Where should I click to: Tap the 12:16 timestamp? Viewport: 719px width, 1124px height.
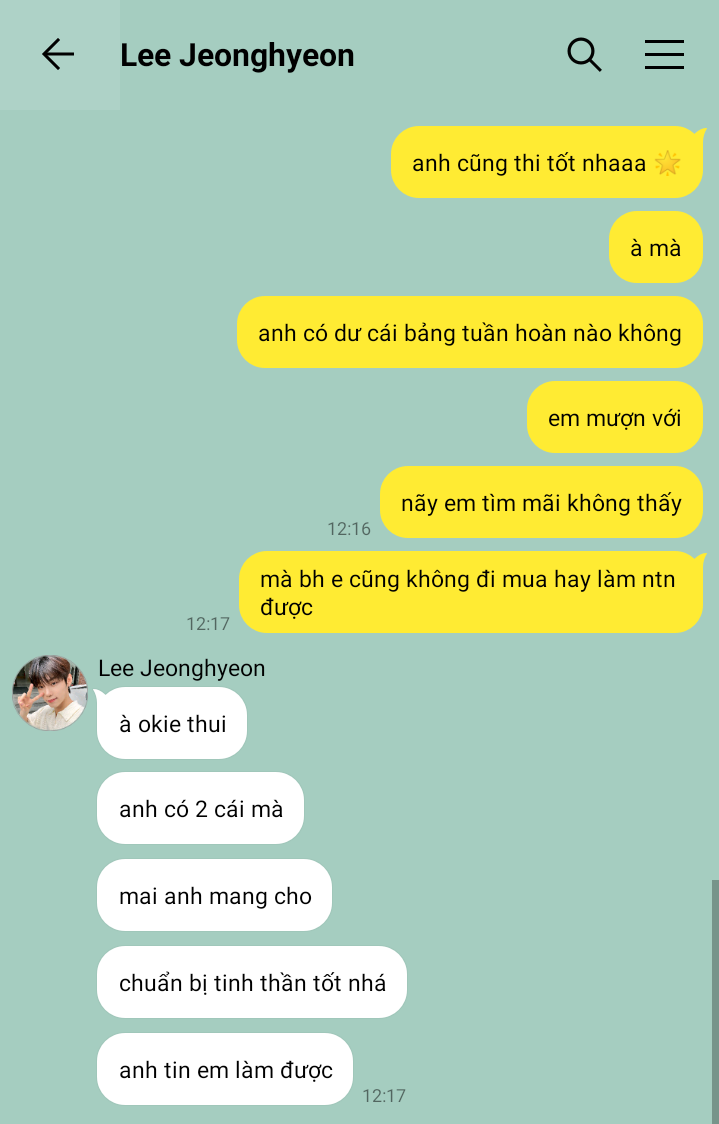pyautogui.click(x=349, y=529)
